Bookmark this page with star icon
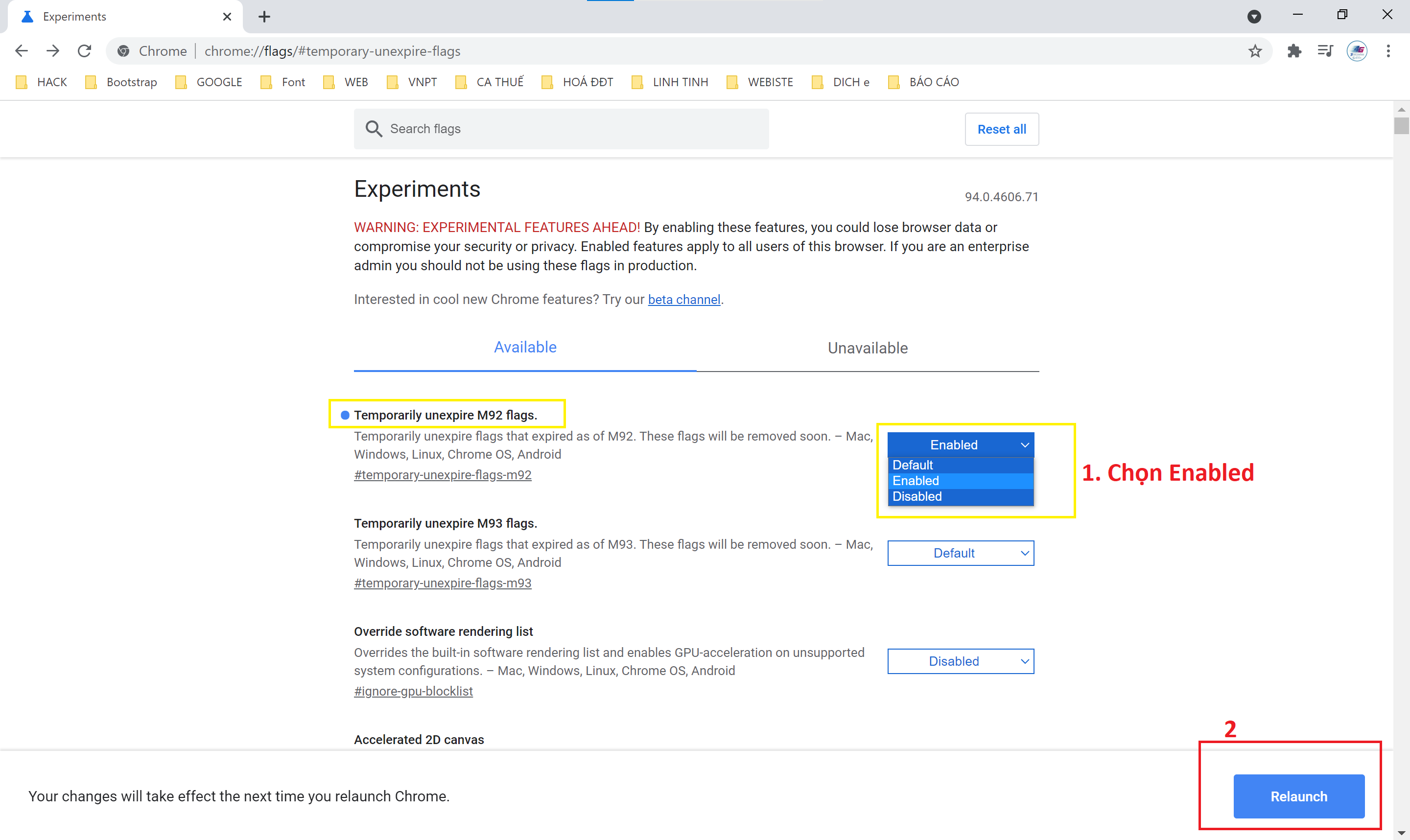The height and width of the screenshot is (840, 1410). [x=1254, y=51]
